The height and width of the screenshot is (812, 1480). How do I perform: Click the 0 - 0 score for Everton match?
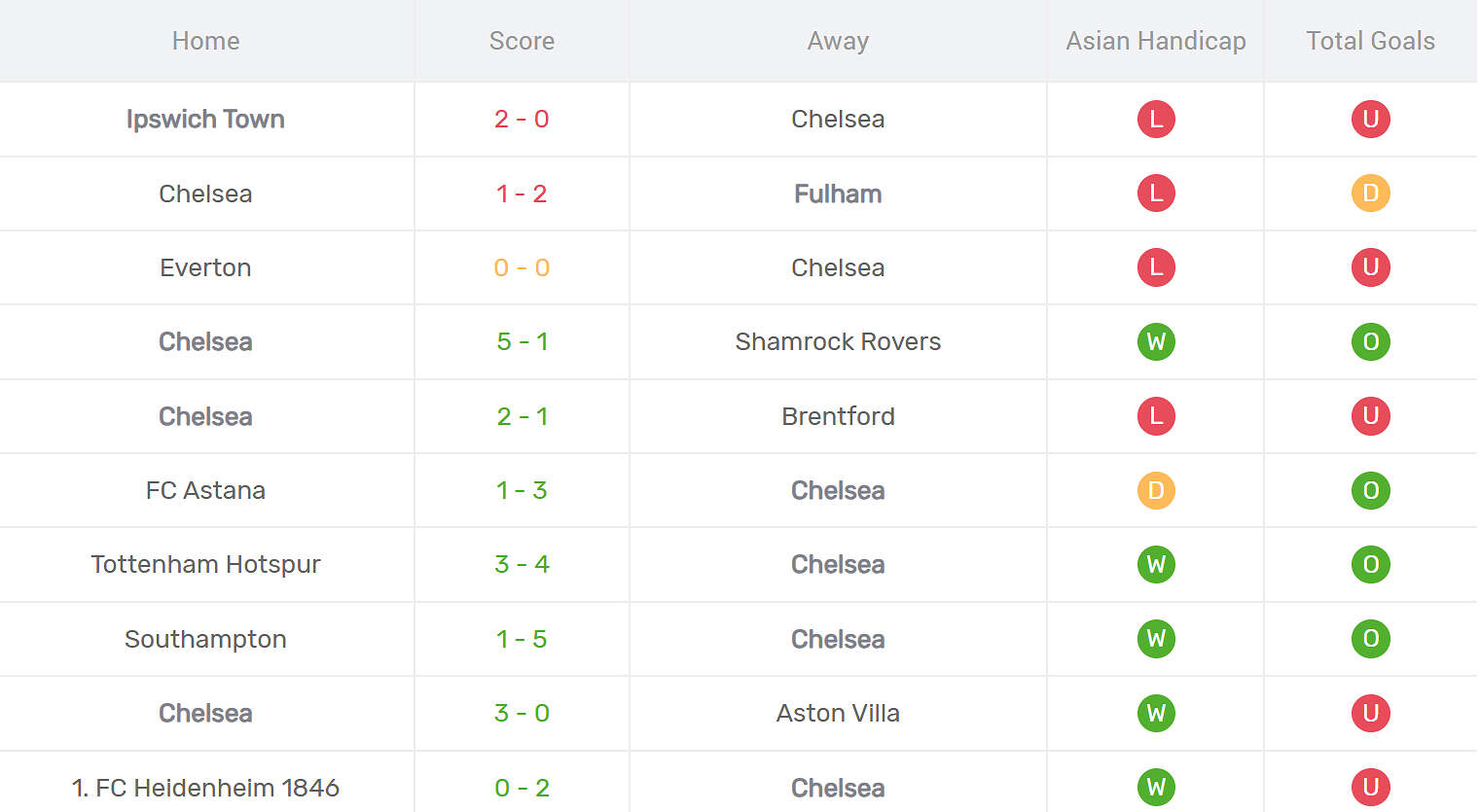pyautogui.click(x=522, y=267)
